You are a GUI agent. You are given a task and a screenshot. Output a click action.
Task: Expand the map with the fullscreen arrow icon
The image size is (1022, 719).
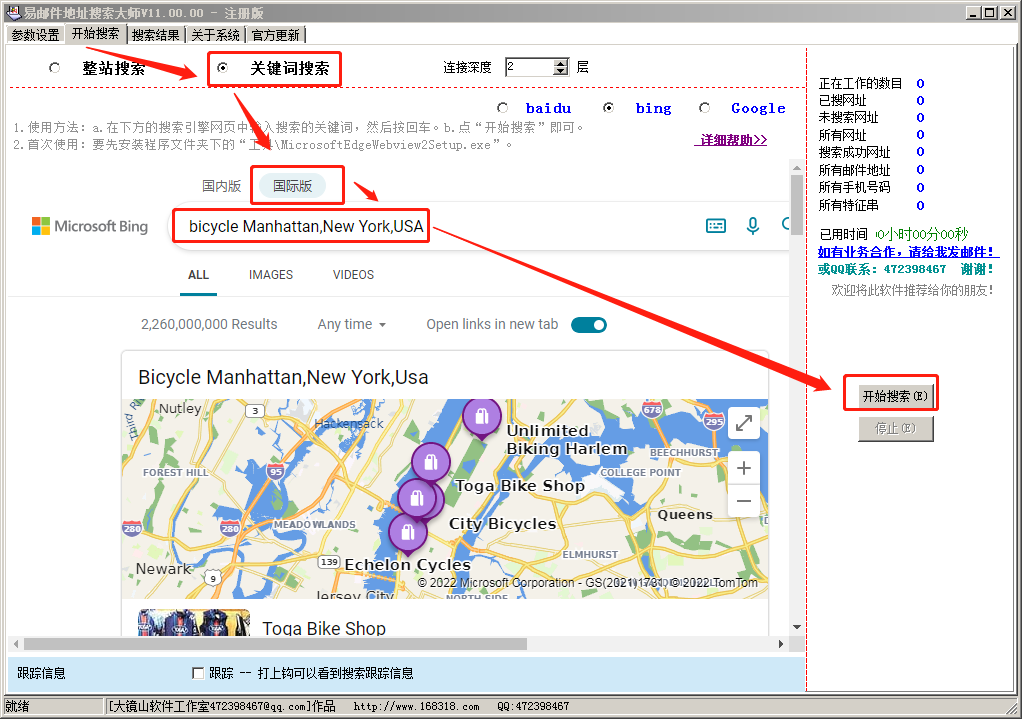tap(744, 424)
